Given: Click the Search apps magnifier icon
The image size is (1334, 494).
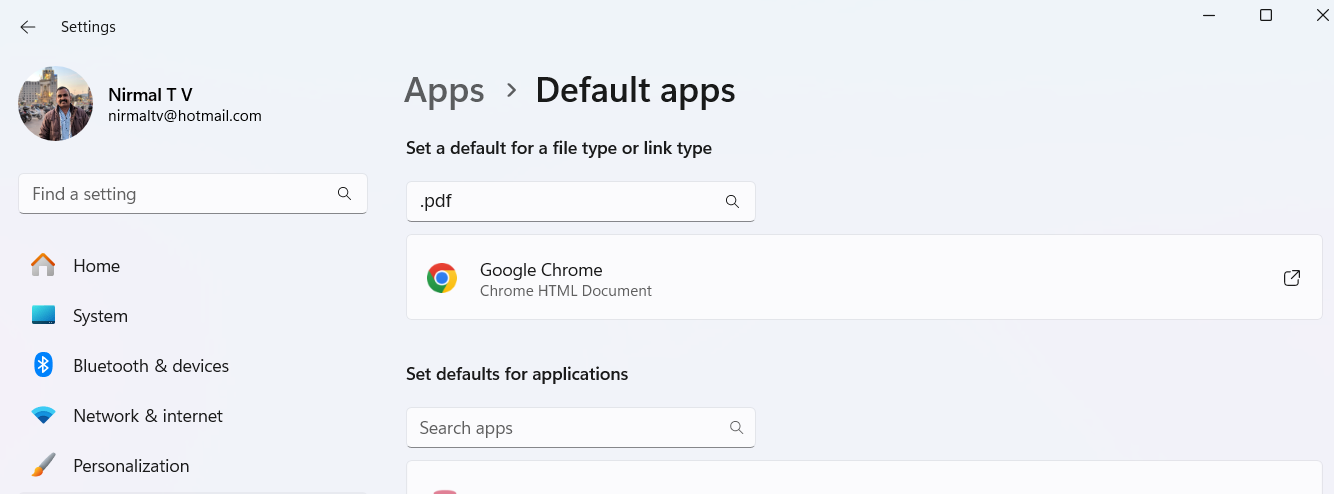Looking at the screenshot, I should pyautogui.click(x=736, y=428).
